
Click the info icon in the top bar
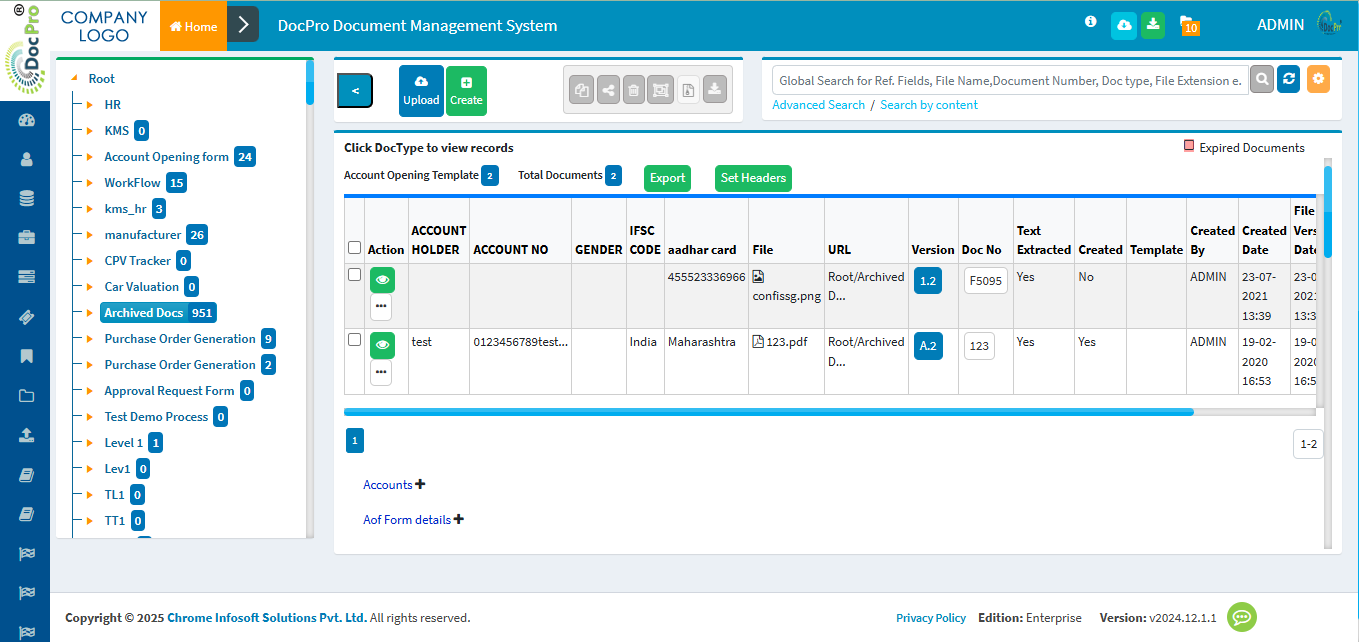click(x=1090, y=21)
